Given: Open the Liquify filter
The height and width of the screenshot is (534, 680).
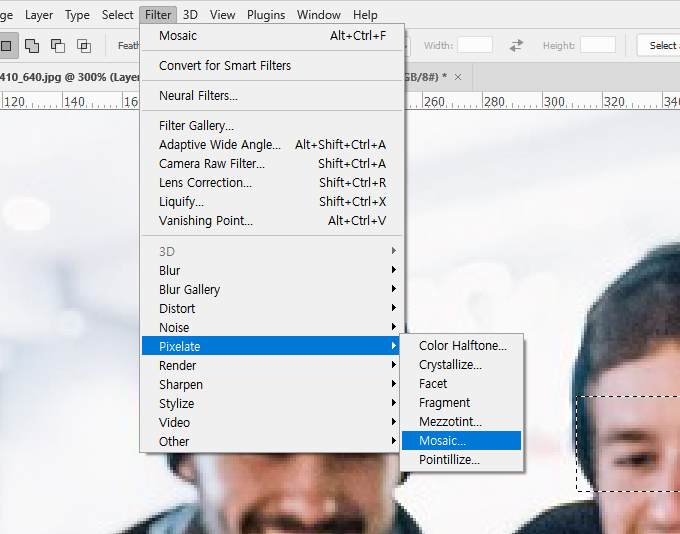Looking at the screenshot, I should 272,202.
